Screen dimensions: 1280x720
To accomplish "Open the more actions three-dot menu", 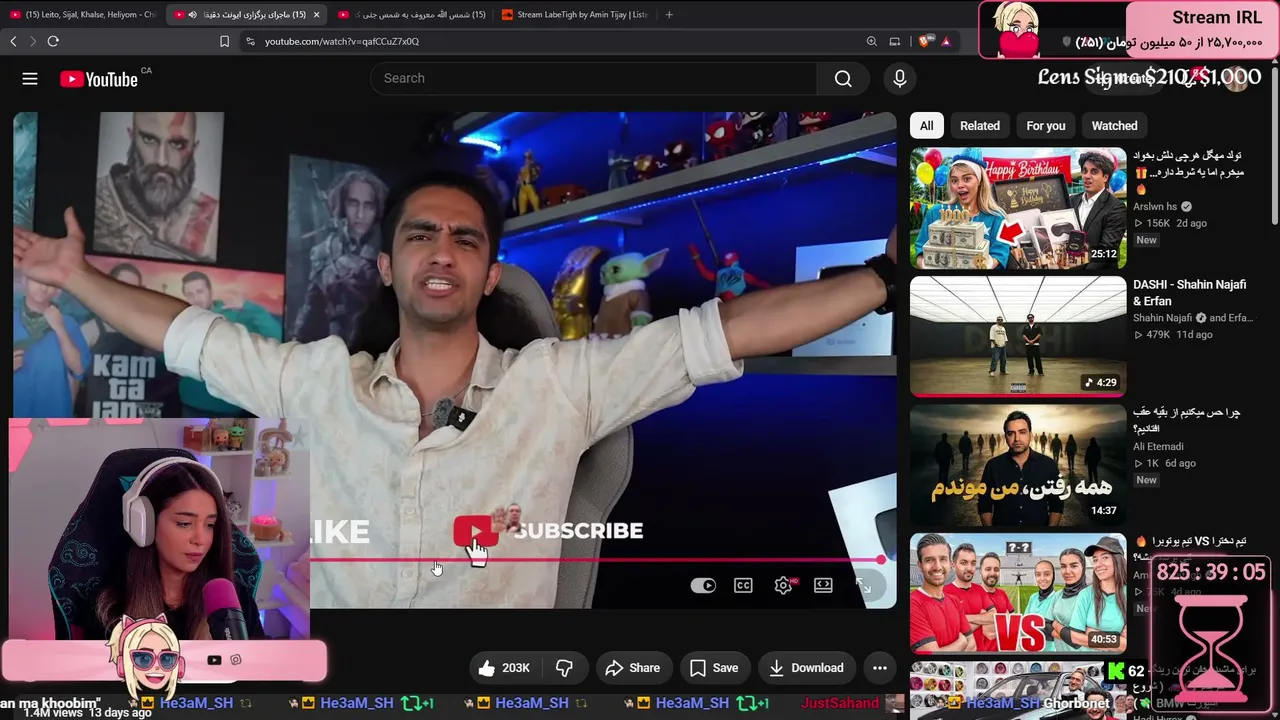I will click(880, 668).
